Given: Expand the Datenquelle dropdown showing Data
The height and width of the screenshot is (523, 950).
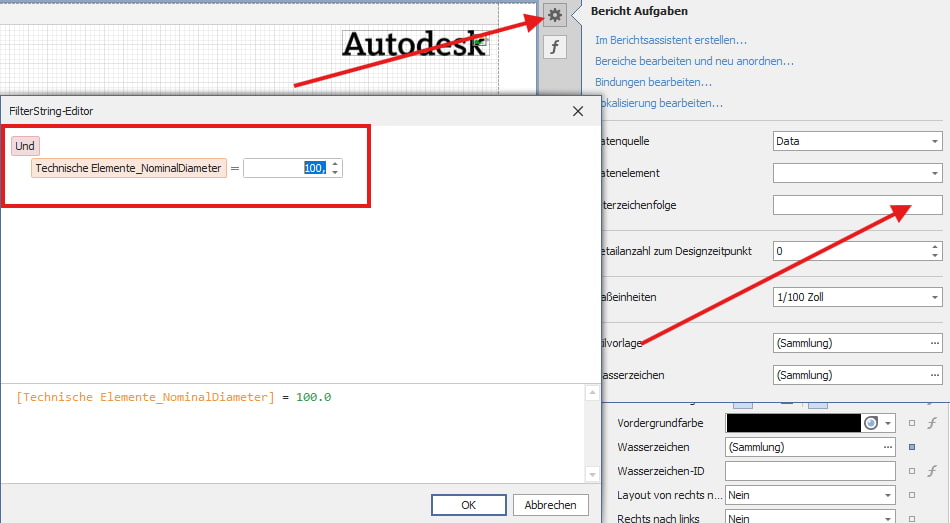Looking at the screenshot, I should pyautogui.click(x=857, y=141).
